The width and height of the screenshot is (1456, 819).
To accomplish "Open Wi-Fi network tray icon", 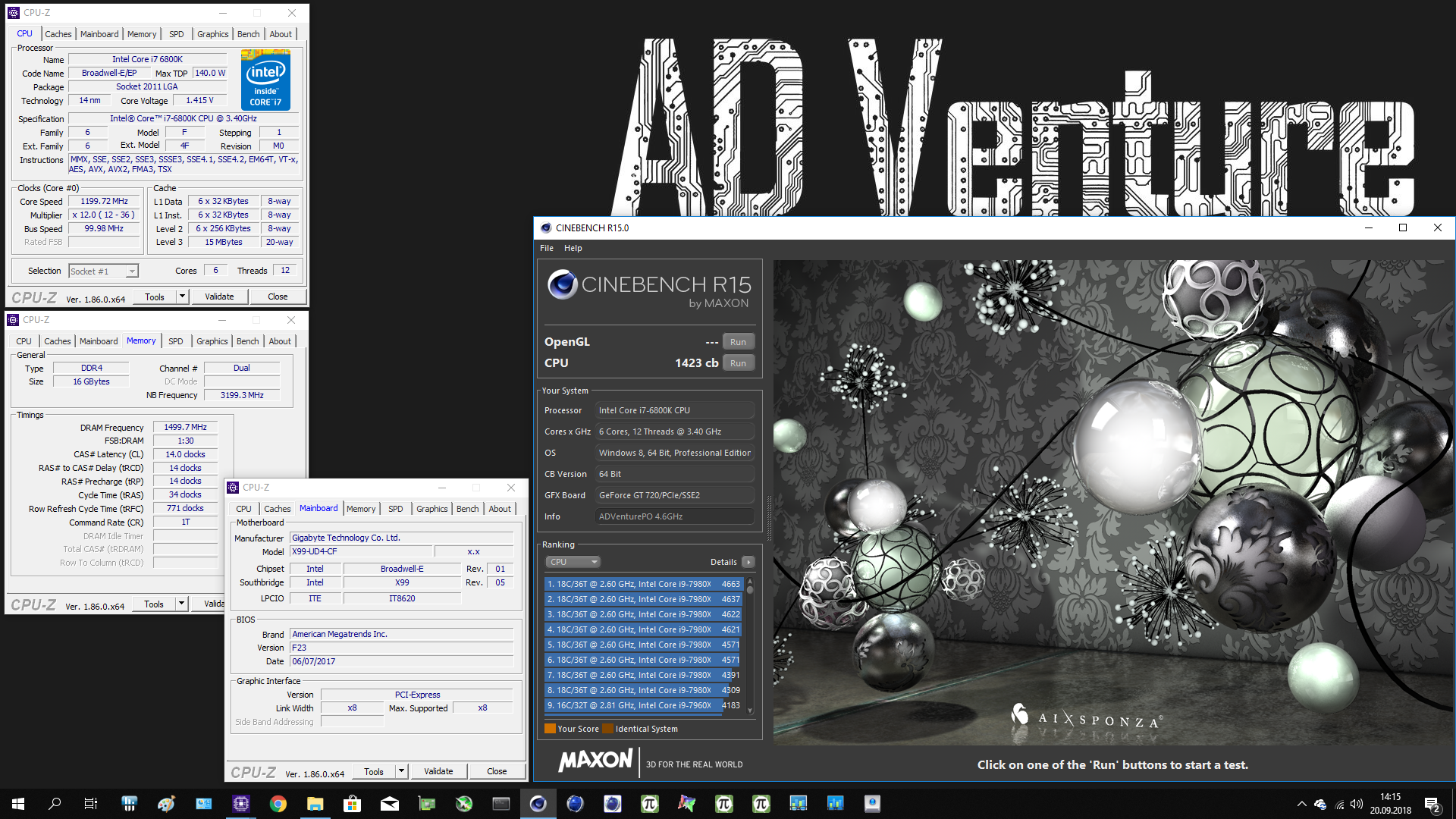I will [x=1339, y=804].
